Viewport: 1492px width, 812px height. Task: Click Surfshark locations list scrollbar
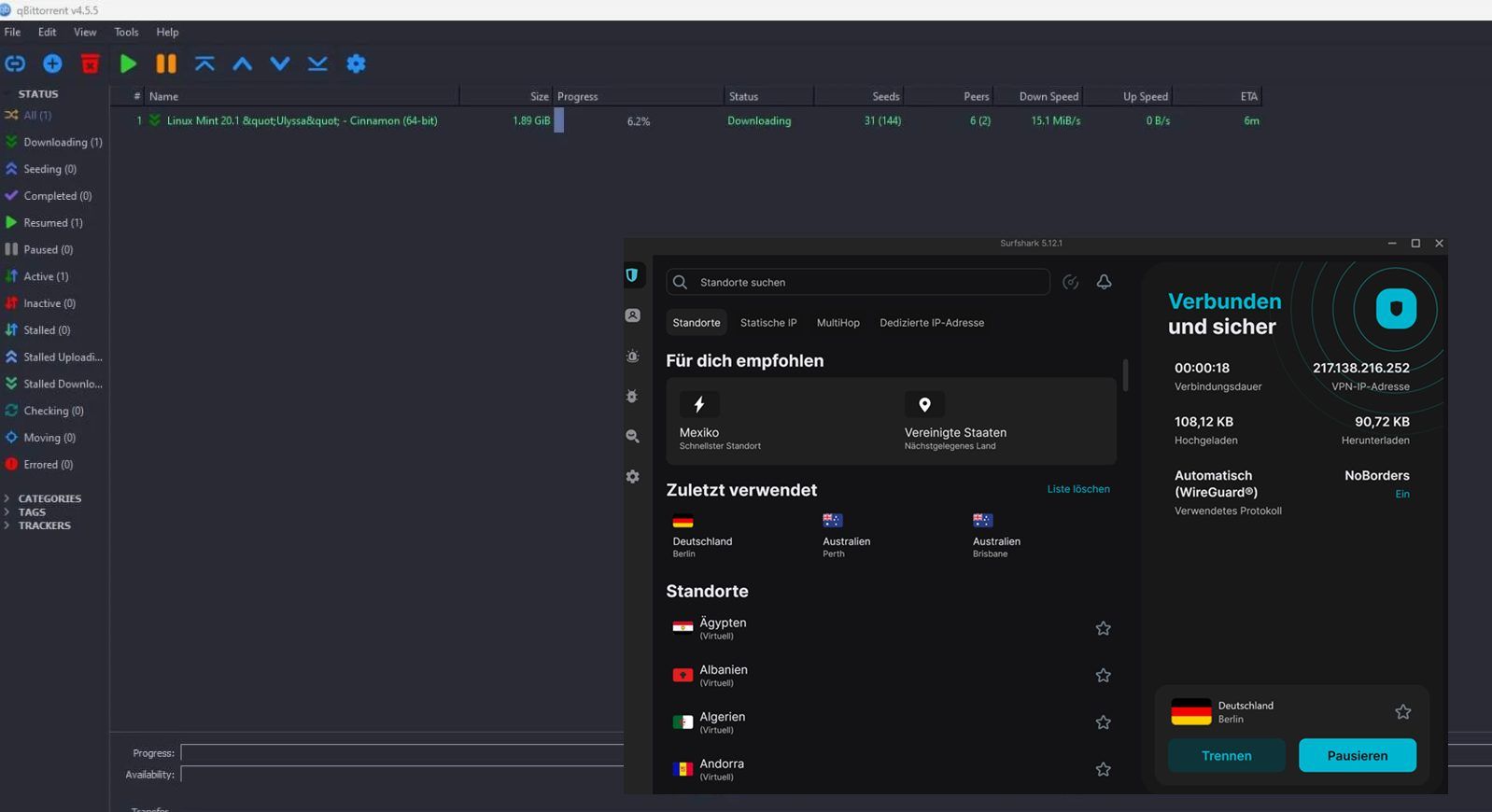click(x=1125, y=375)
